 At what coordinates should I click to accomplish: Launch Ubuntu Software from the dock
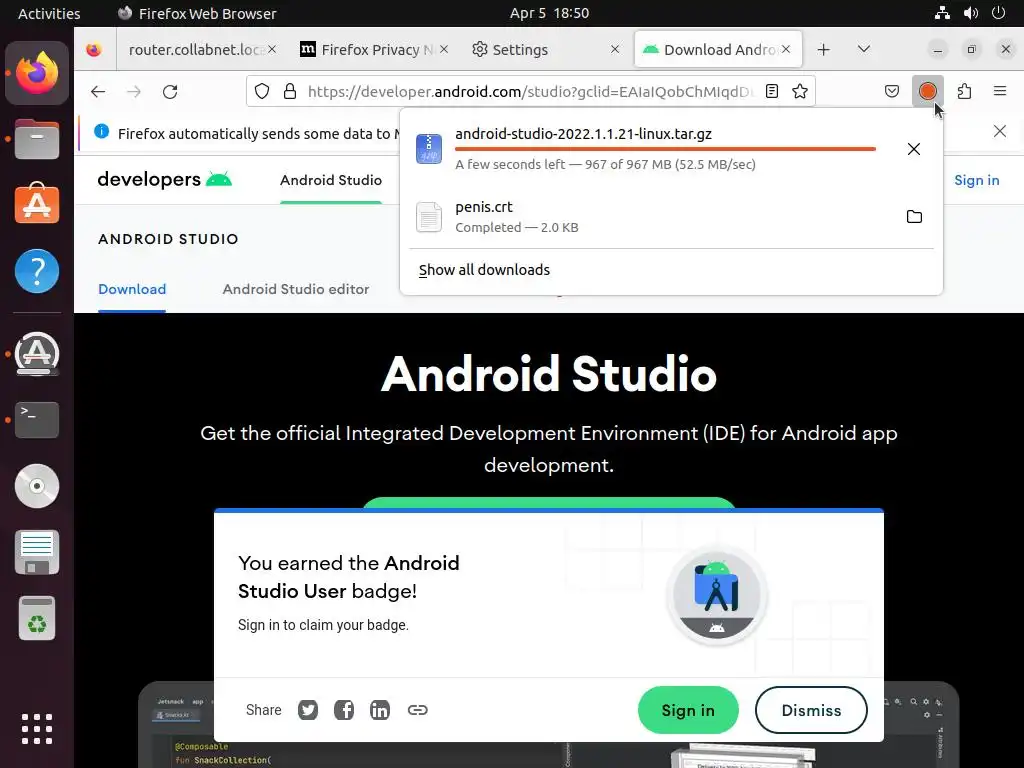click(x=37, y=204)
